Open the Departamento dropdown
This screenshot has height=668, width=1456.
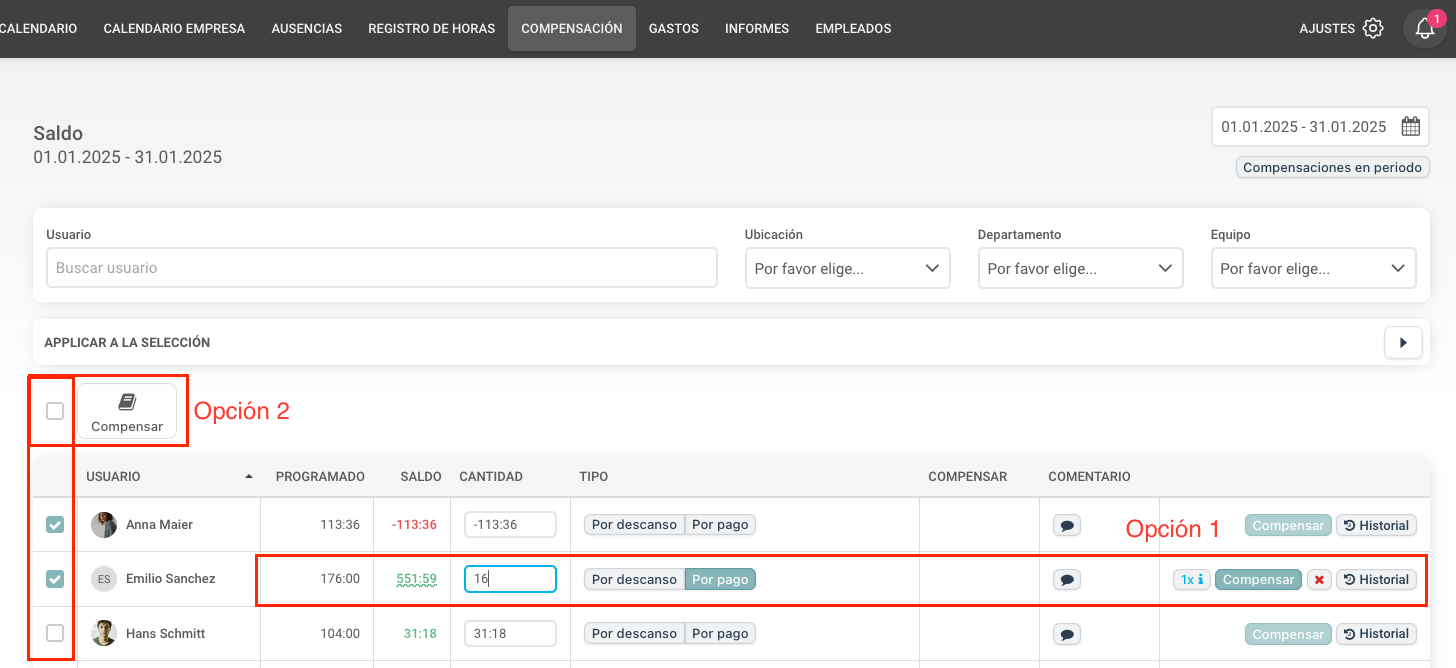click(1080, 268)
